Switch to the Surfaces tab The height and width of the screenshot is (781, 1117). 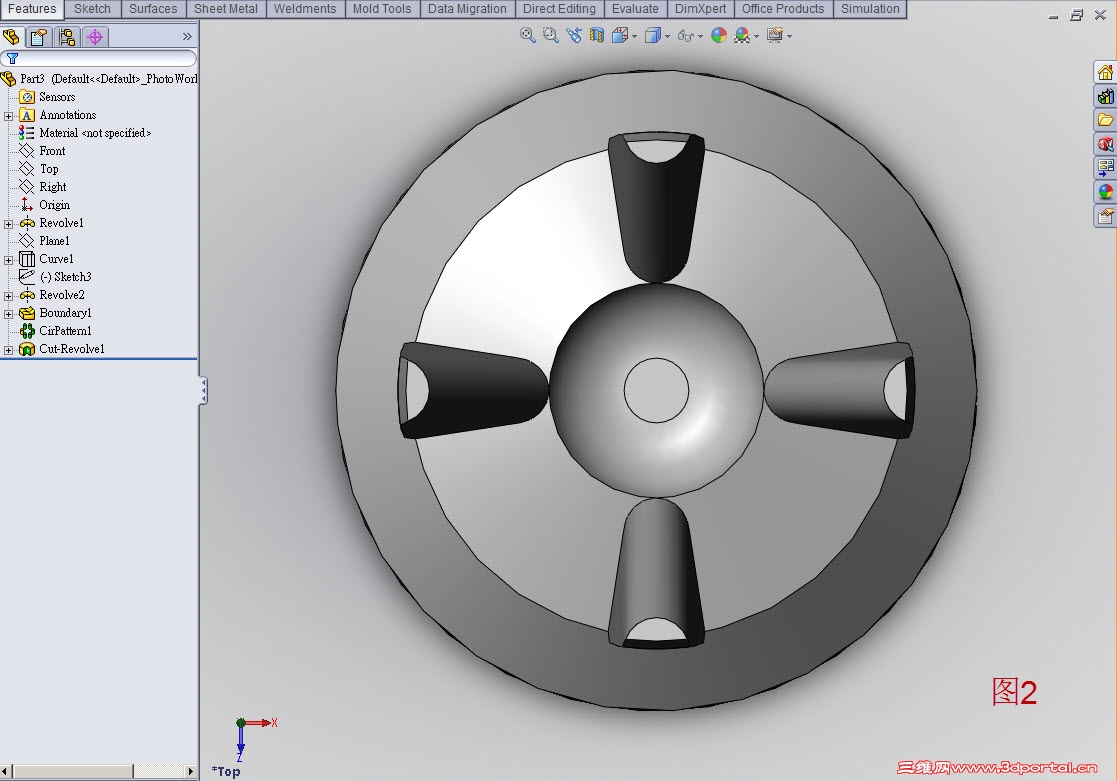tap(153, 9)
